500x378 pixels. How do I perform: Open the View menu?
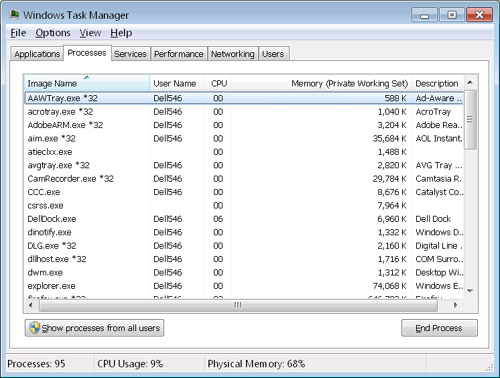[90, 33]
